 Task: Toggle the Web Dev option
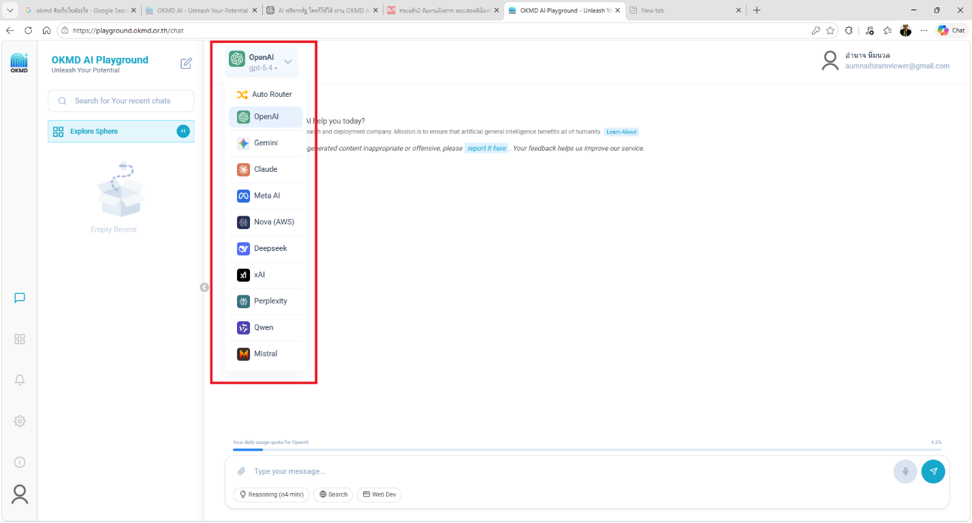point(379,494)
